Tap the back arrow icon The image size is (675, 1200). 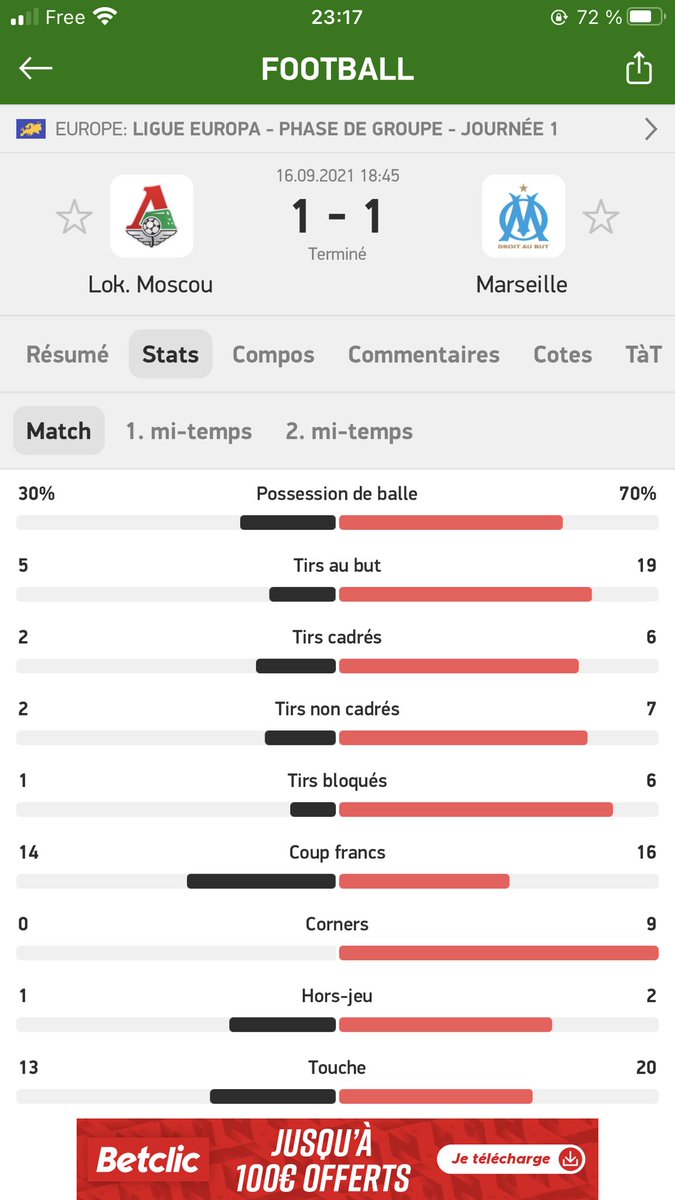(x=36, y=68)
